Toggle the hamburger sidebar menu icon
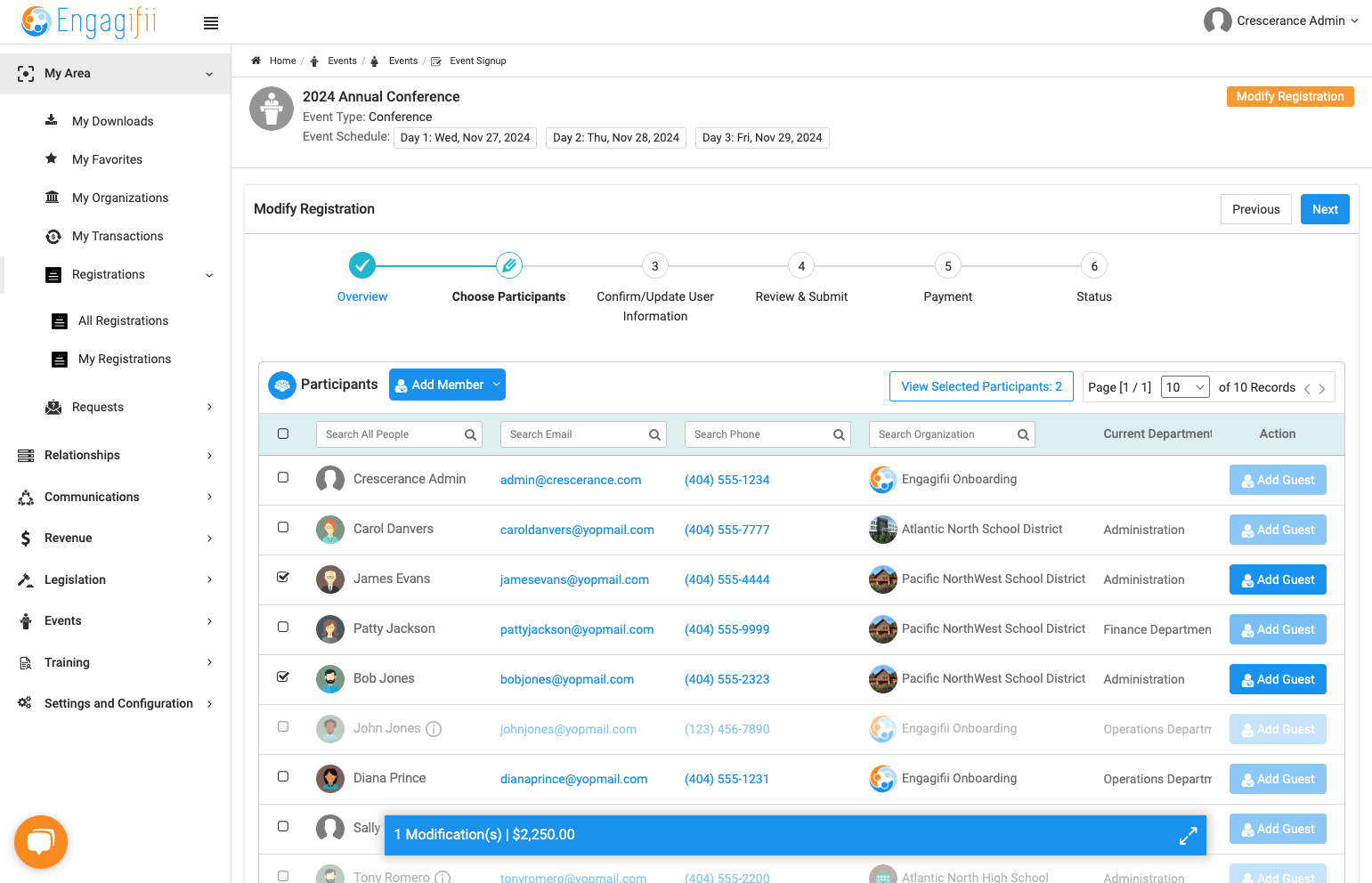This screenshot has width=1372, height=883. [x=211, y=23]
